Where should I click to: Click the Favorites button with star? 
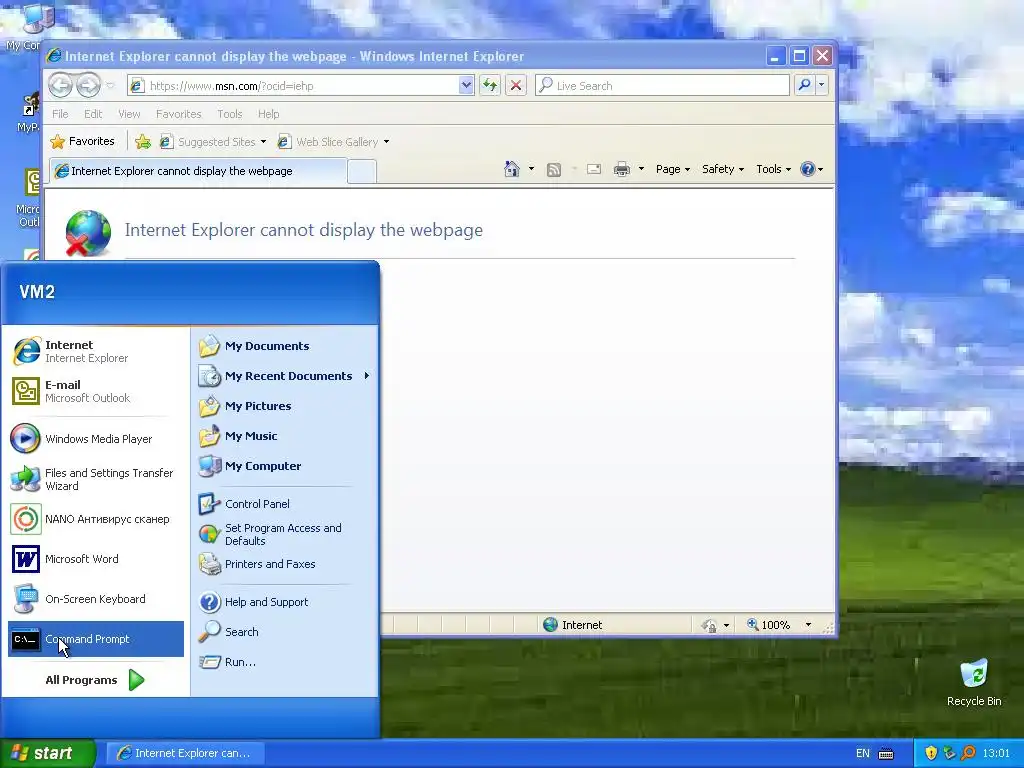[83, 142]
